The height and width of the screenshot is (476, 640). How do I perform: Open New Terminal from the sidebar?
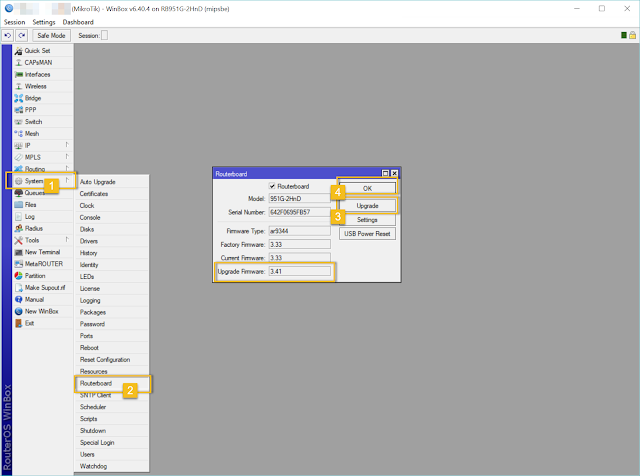pyautogui.click(x=43, y=252)
